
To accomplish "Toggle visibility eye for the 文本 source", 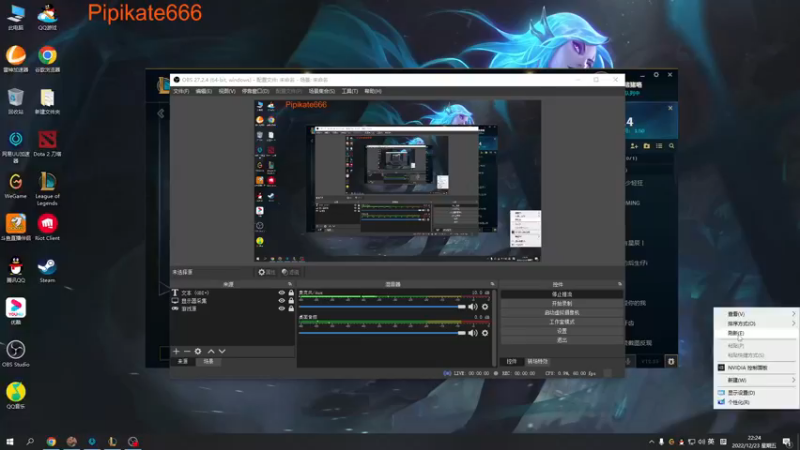I will (282, 293).
